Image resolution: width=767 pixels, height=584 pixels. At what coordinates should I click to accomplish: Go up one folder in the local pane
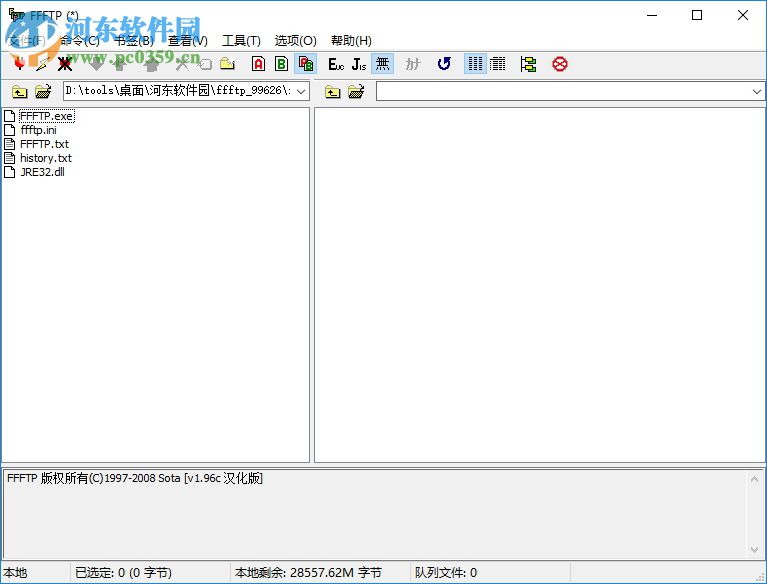pos(20,91)
